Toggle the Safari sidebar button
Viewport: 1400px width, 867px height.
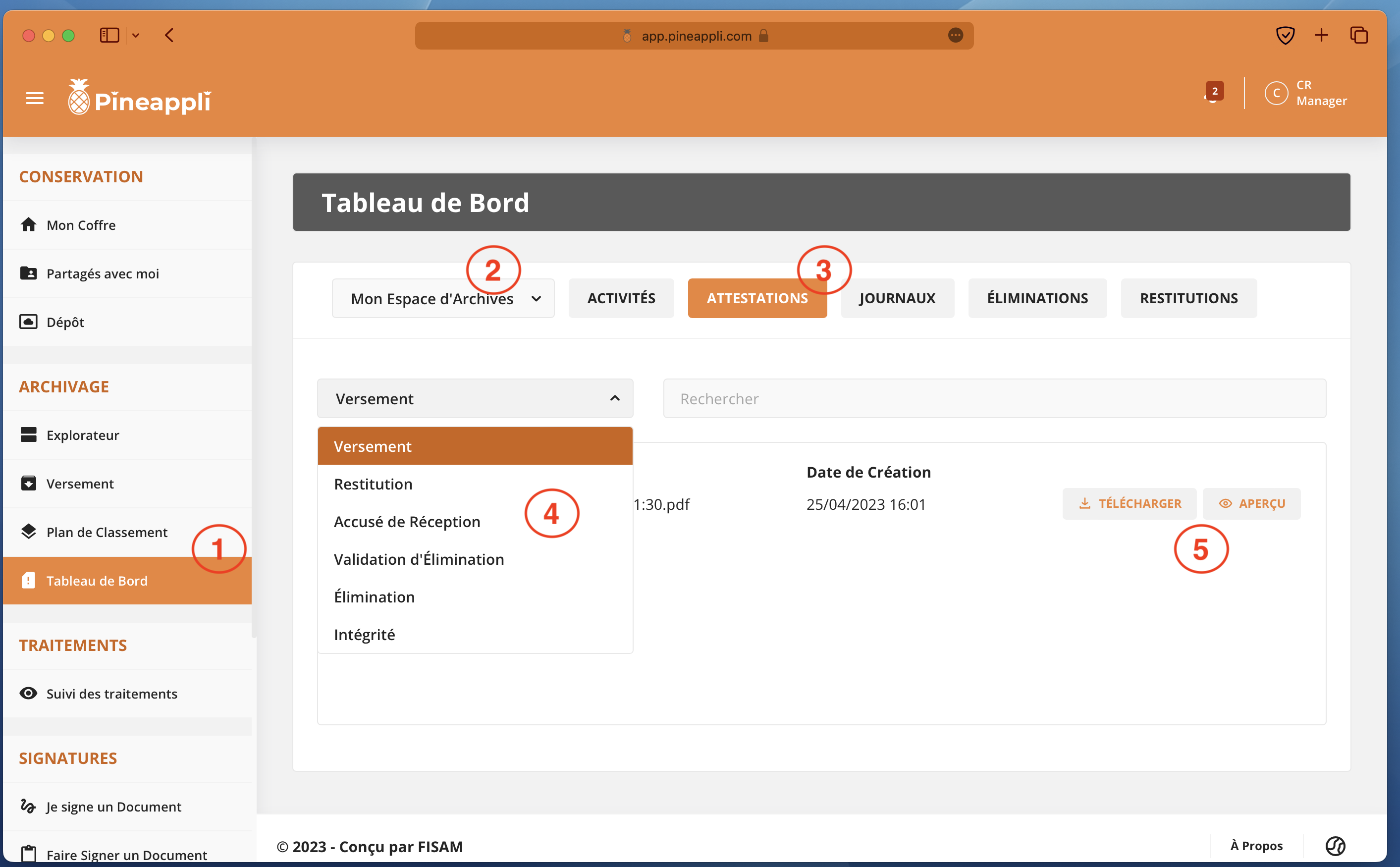pyautogui.click(x=109, y=36)
